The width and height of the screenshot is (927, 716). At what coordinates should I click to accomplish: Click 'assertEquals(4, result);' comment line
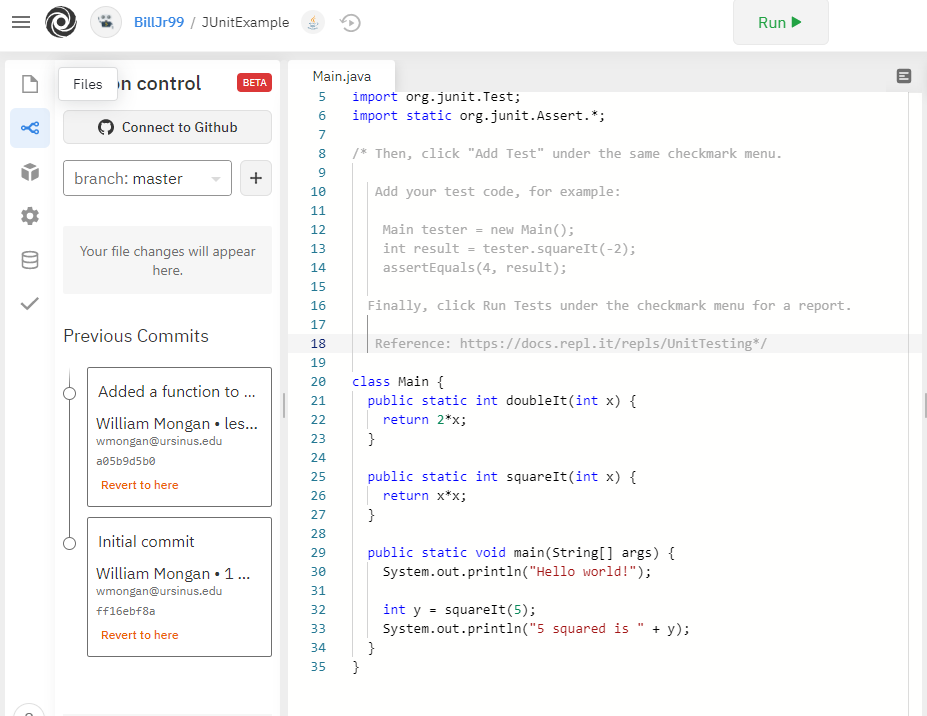tap(475, 267)
